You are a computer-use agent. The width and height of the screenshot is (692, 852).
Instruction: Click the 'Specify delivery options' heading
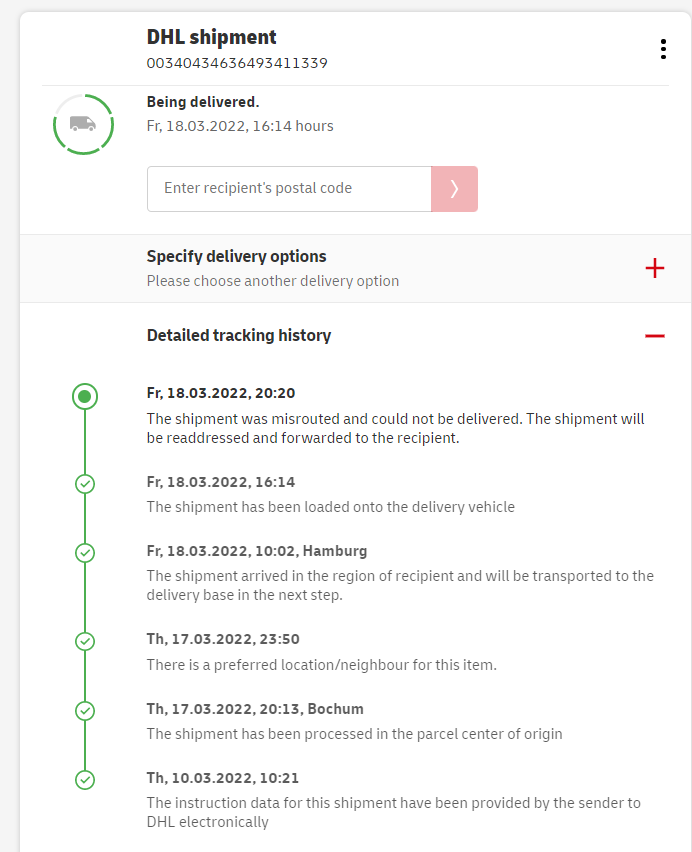237,256
